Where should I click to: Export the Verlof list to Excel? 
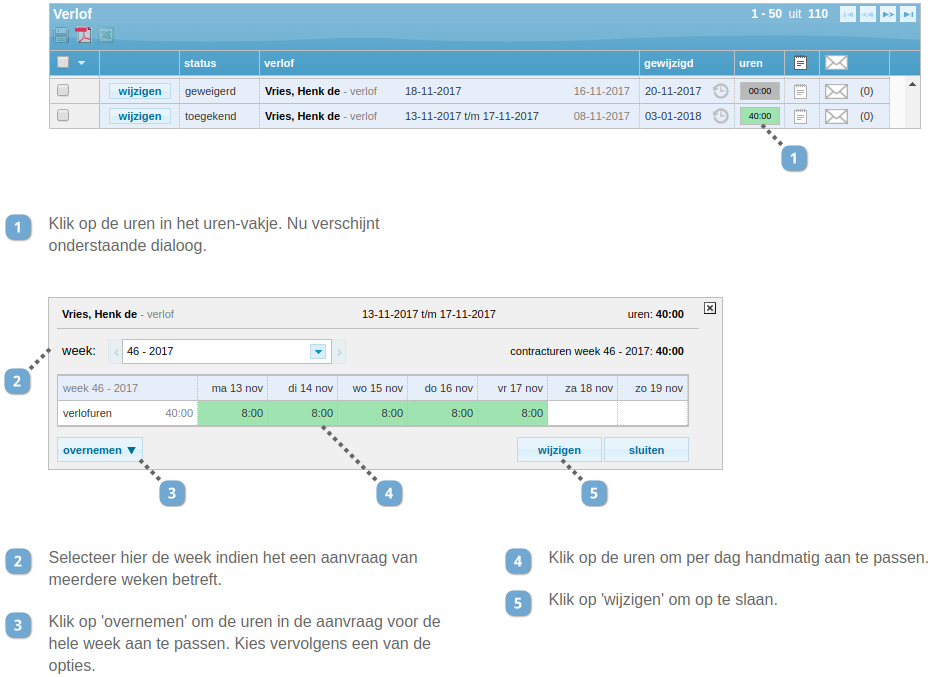[x=105, y=35]
